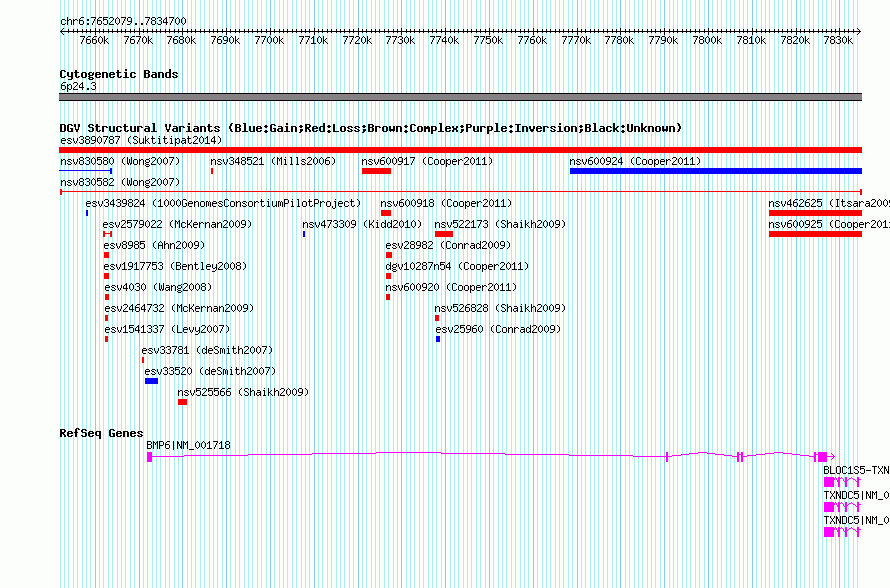Click the blue esv33520 (deSmith2007) gain bar
Image resolution: width=890 pixels, height=588 pixels.
point(152,381)
